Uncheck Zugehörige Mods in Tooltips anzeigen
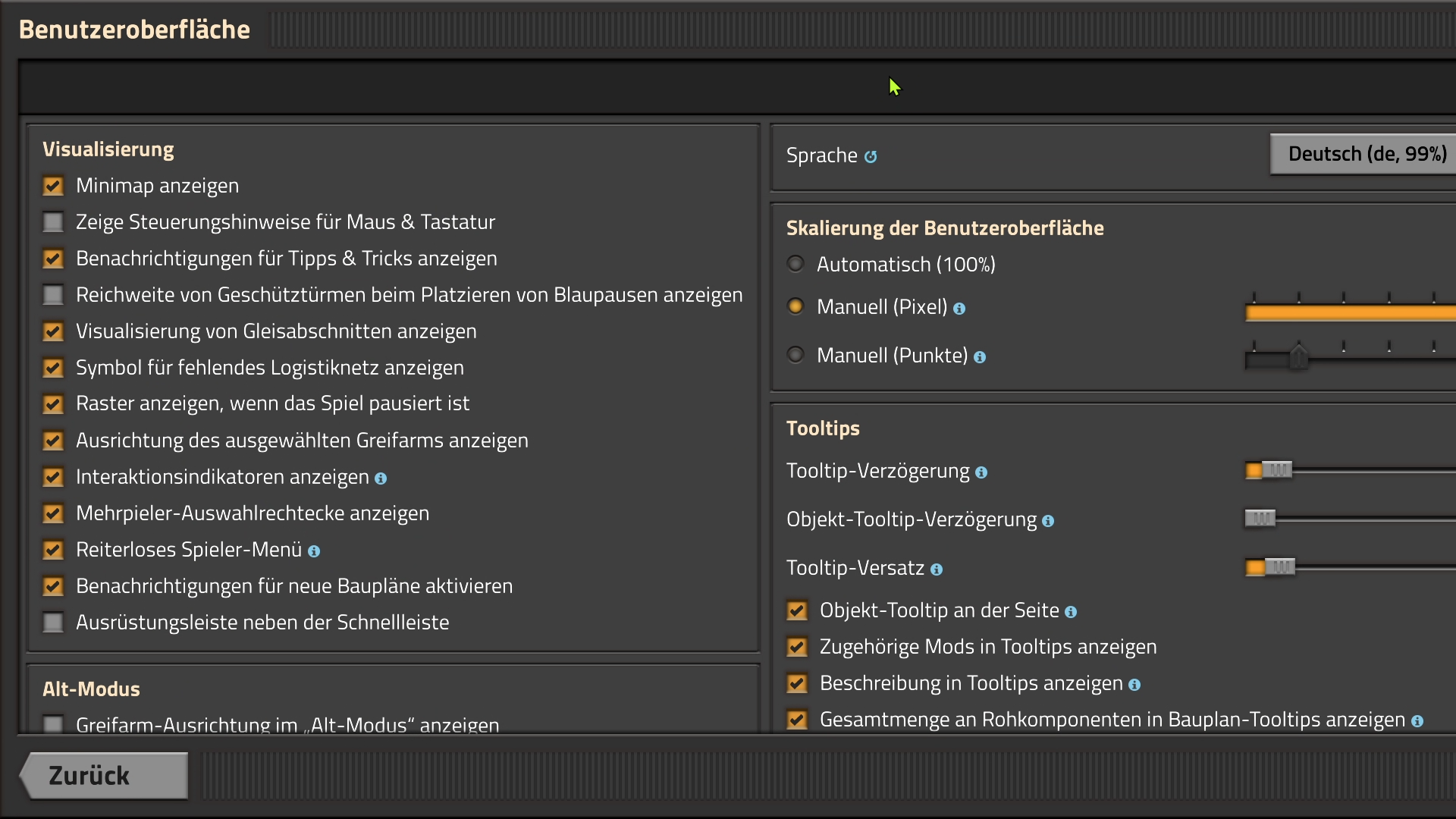Image resolution: width=1456 pixels, height=819 pixels. pos(797,647)
